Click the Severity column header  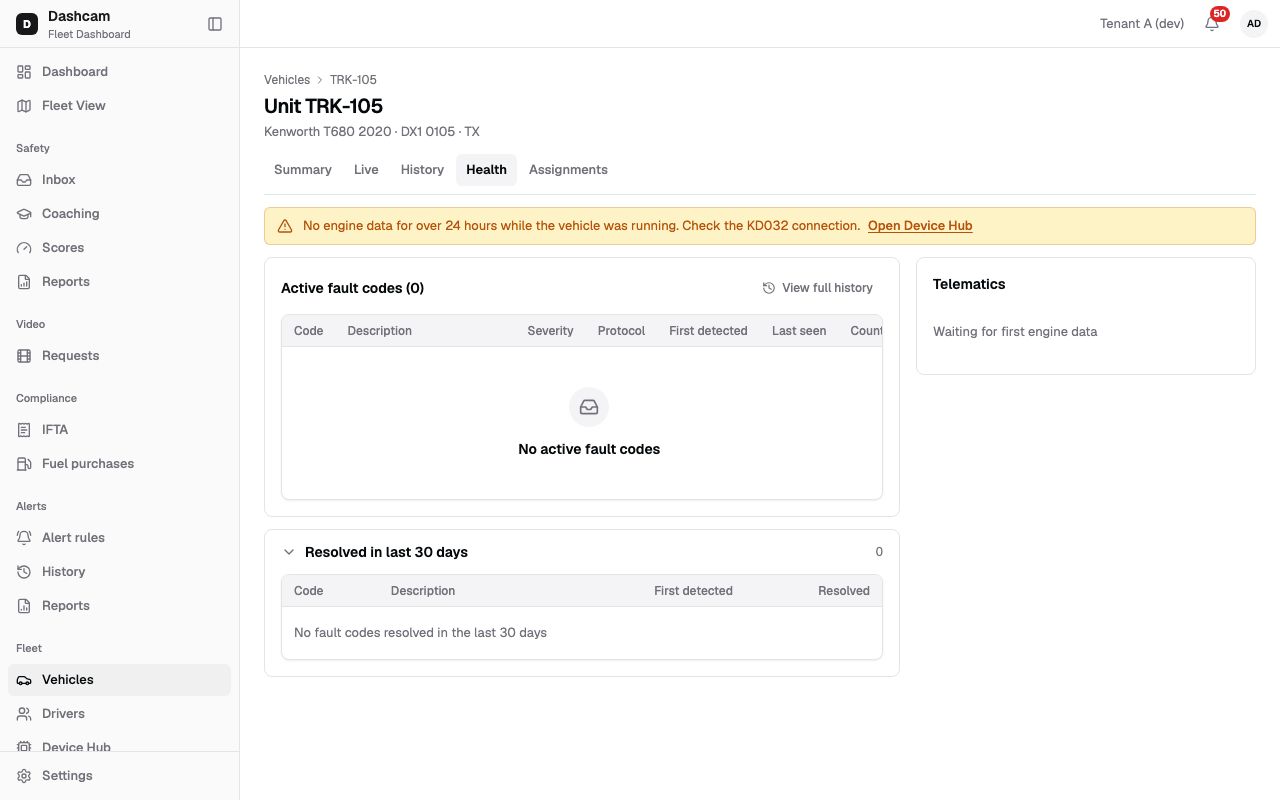click(550, 331)
